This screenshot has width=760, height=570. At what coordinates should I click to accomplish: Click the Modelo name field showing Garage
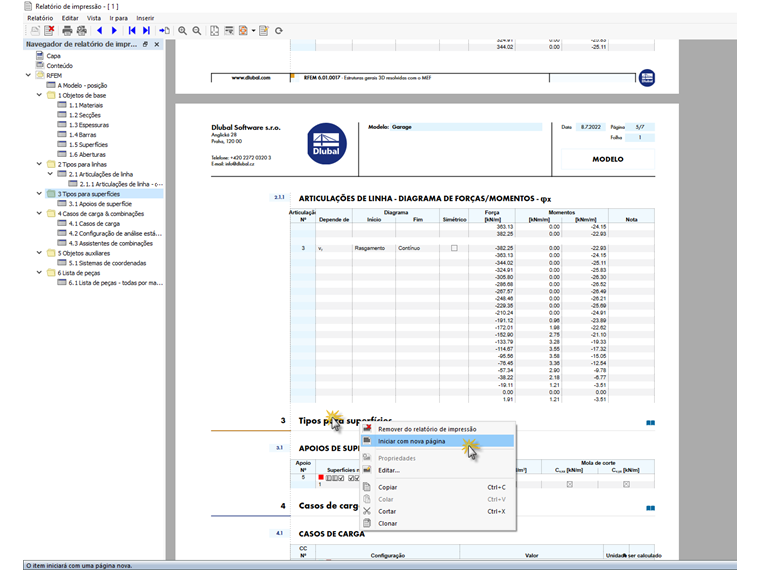click(x=466, y=127)
